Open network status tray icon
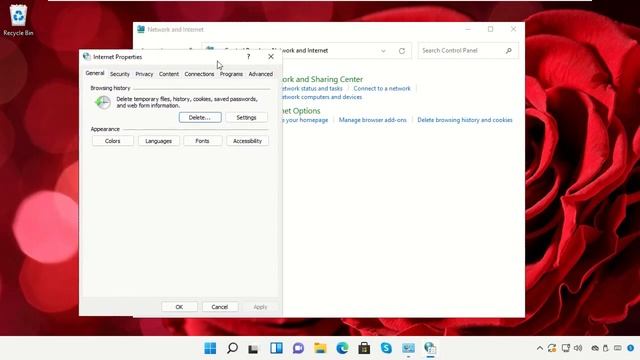The image size is (640, 360). (x=566, y=348)
